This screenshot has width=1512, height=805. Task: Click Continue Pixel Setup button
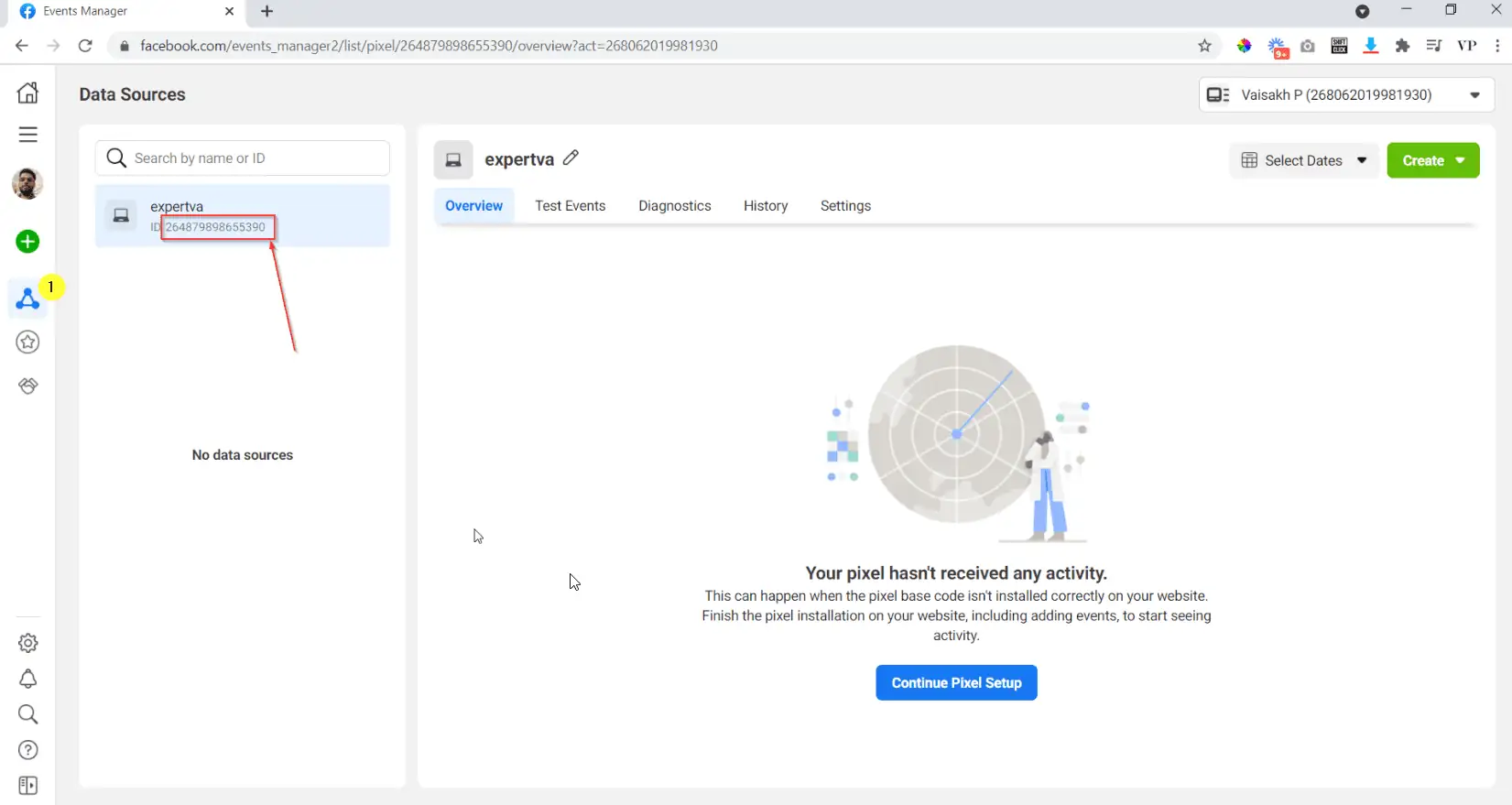[x=956, y=683]
